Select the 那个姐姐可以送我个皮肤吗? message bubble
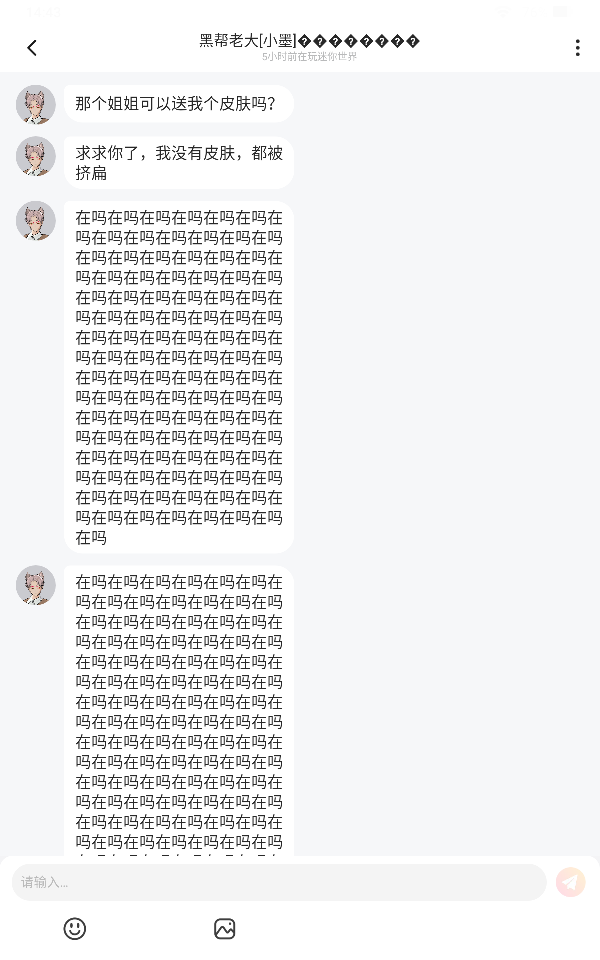The image size is (600, 960). point(179,103)
